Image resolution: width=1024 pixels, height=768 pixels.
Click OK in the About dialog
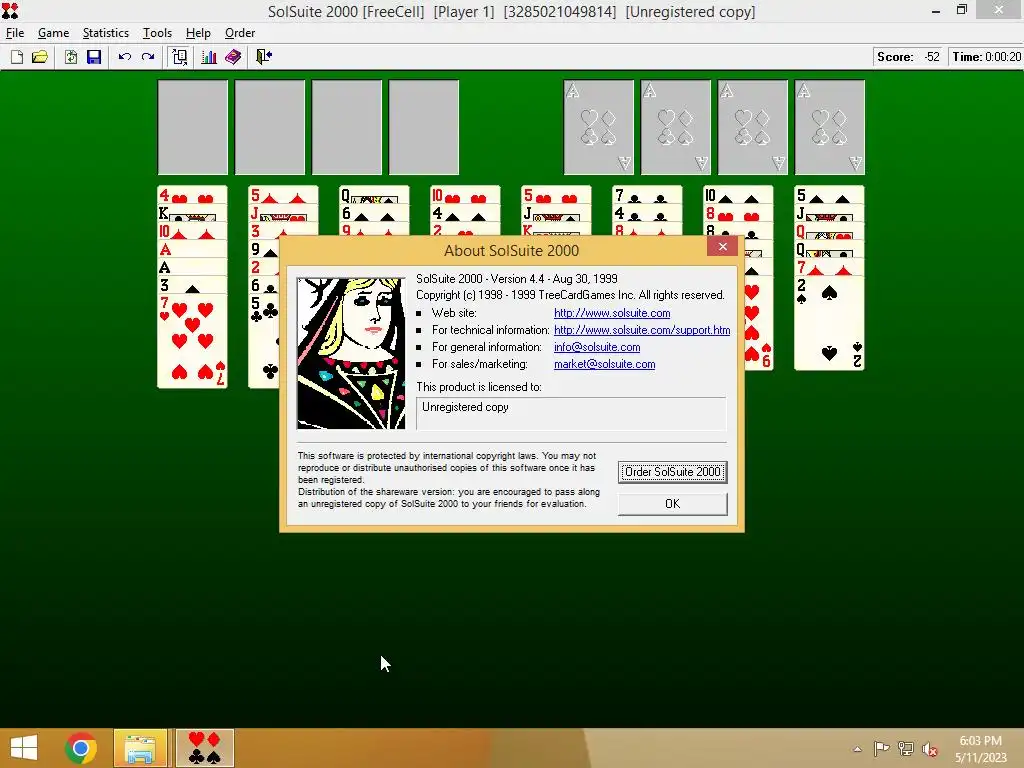pos(673,504)
